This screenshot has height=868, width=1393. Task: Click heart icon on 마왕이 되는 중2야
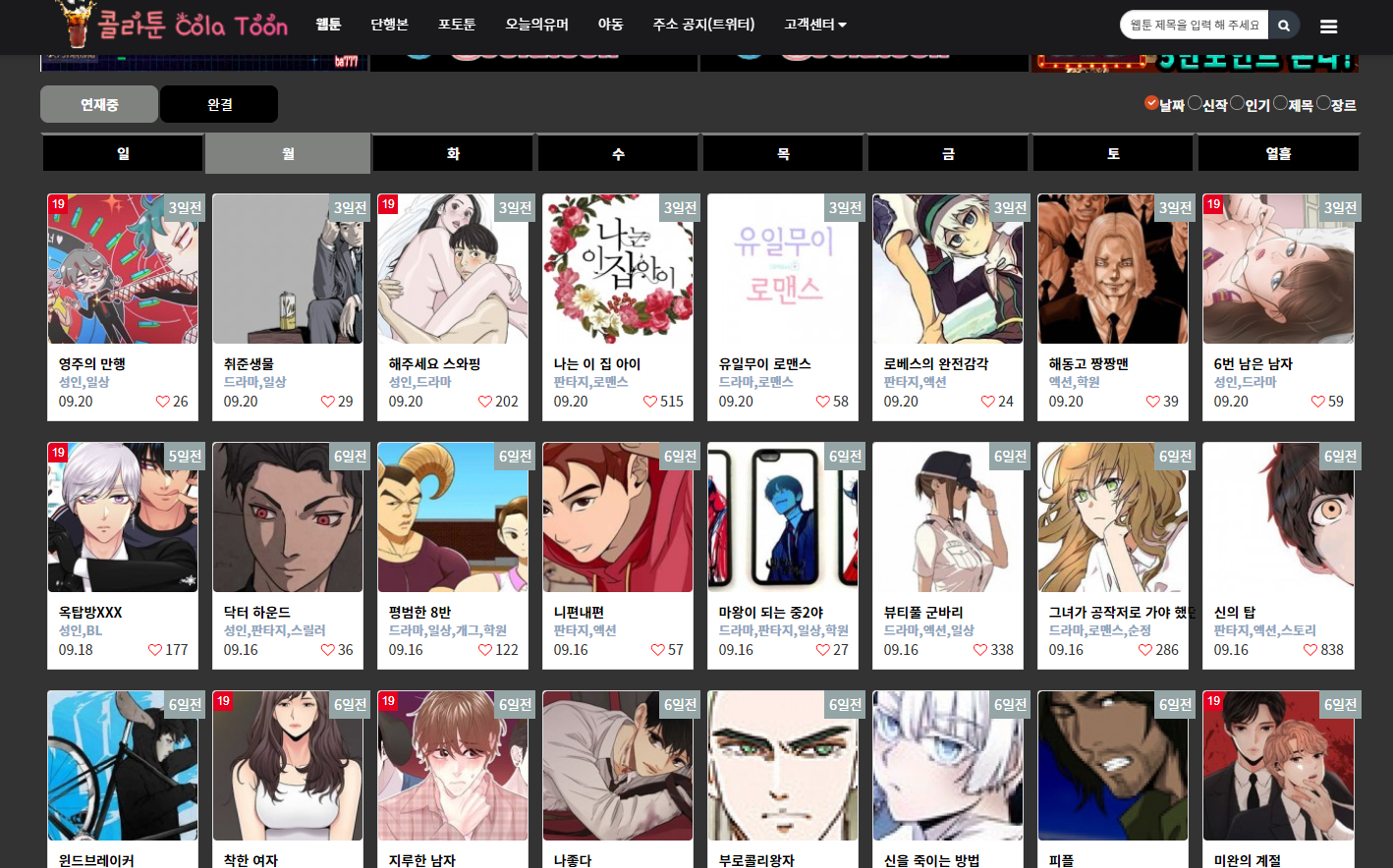[x=823, y=650]
